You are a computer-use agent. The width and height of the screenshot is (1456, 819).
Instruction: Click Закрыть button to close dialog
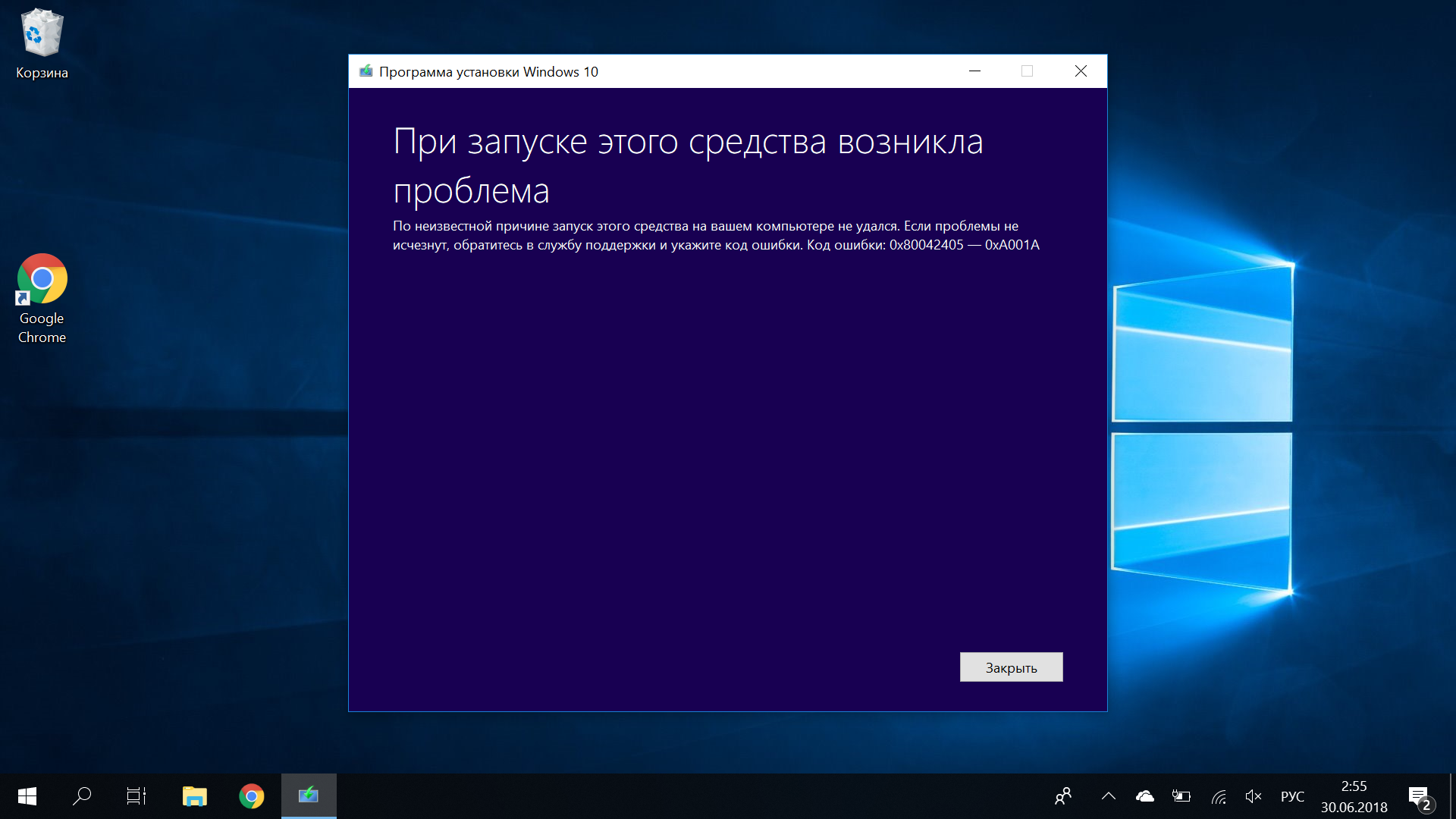point(1011,667)
